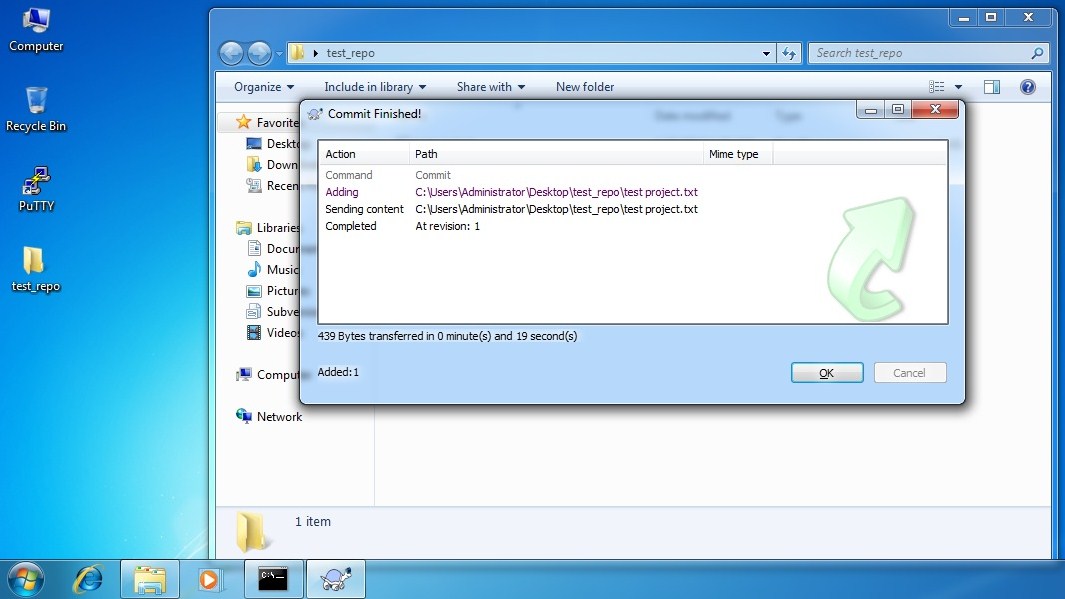Open the test project.txt path link
The width and height of the screenshot is (1065, 599).
[x=557, y=192]
